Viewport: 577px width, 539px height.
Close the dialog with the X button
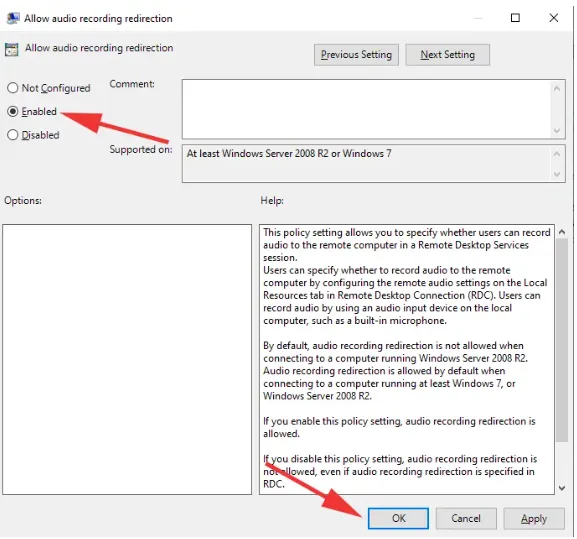pyautogui.click(x=553, y=18)
